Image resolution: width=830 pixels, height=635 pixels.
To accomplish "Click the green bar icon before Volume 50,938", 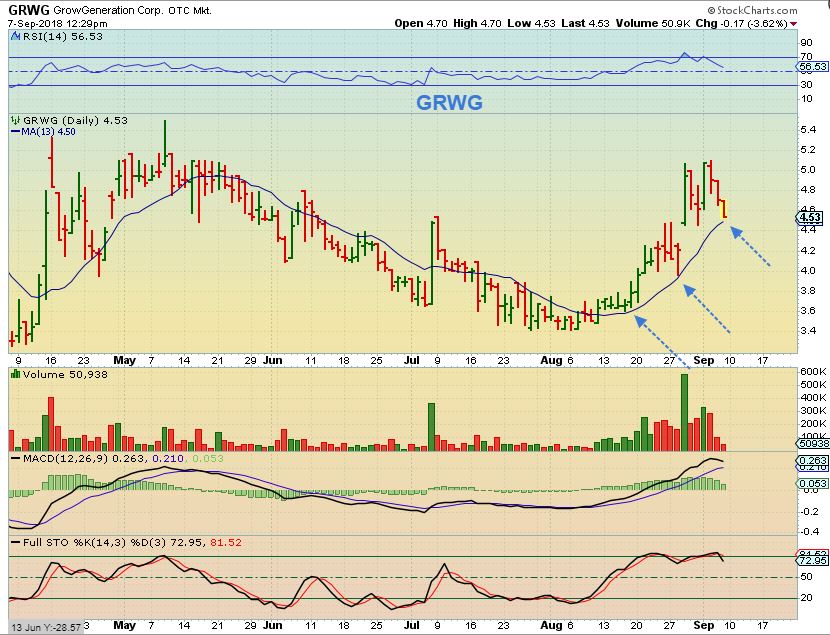I will coord(15,374).
